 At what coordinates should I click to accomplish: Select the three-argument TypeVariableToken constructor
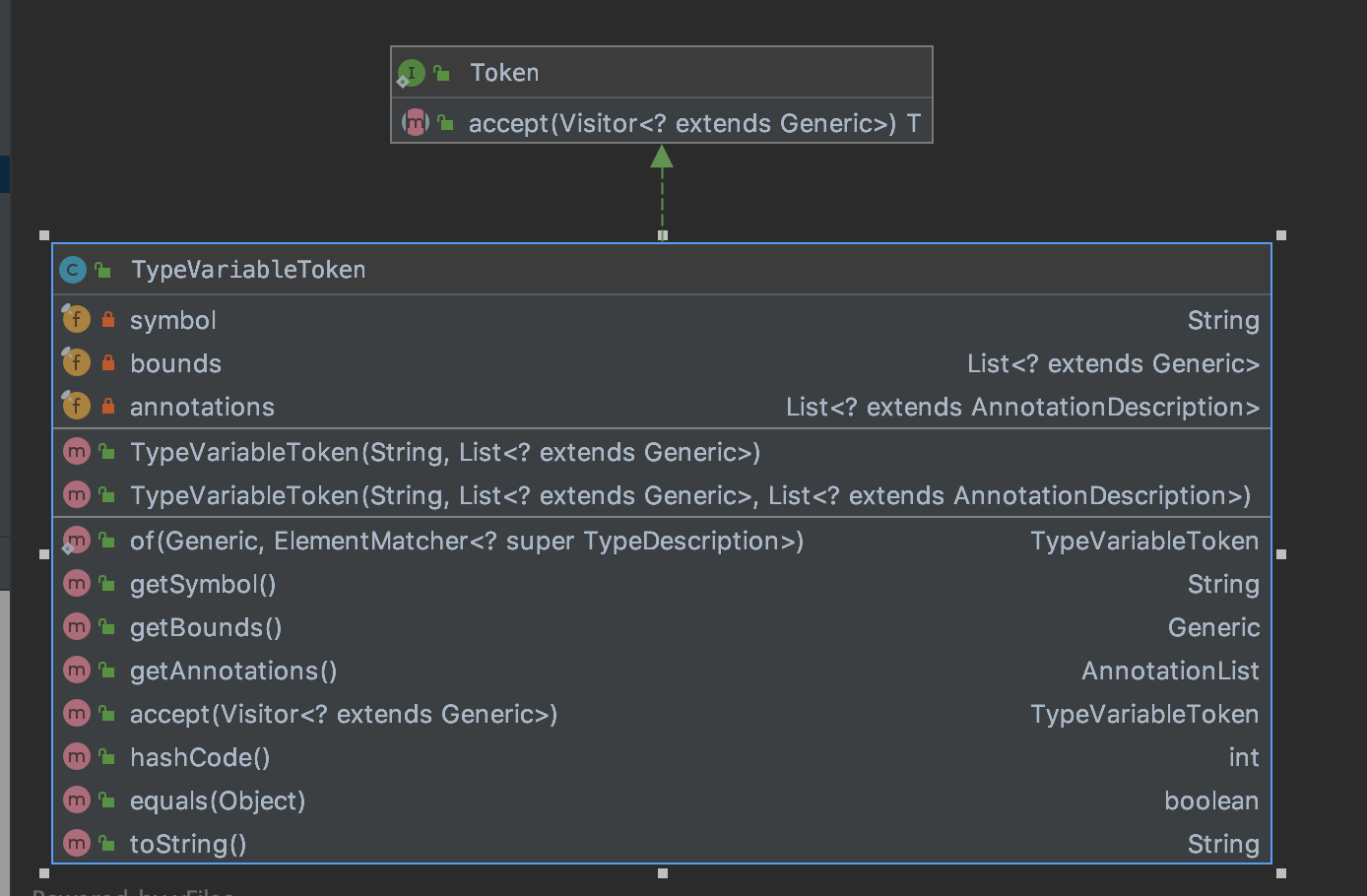click(x=689, y=495)
